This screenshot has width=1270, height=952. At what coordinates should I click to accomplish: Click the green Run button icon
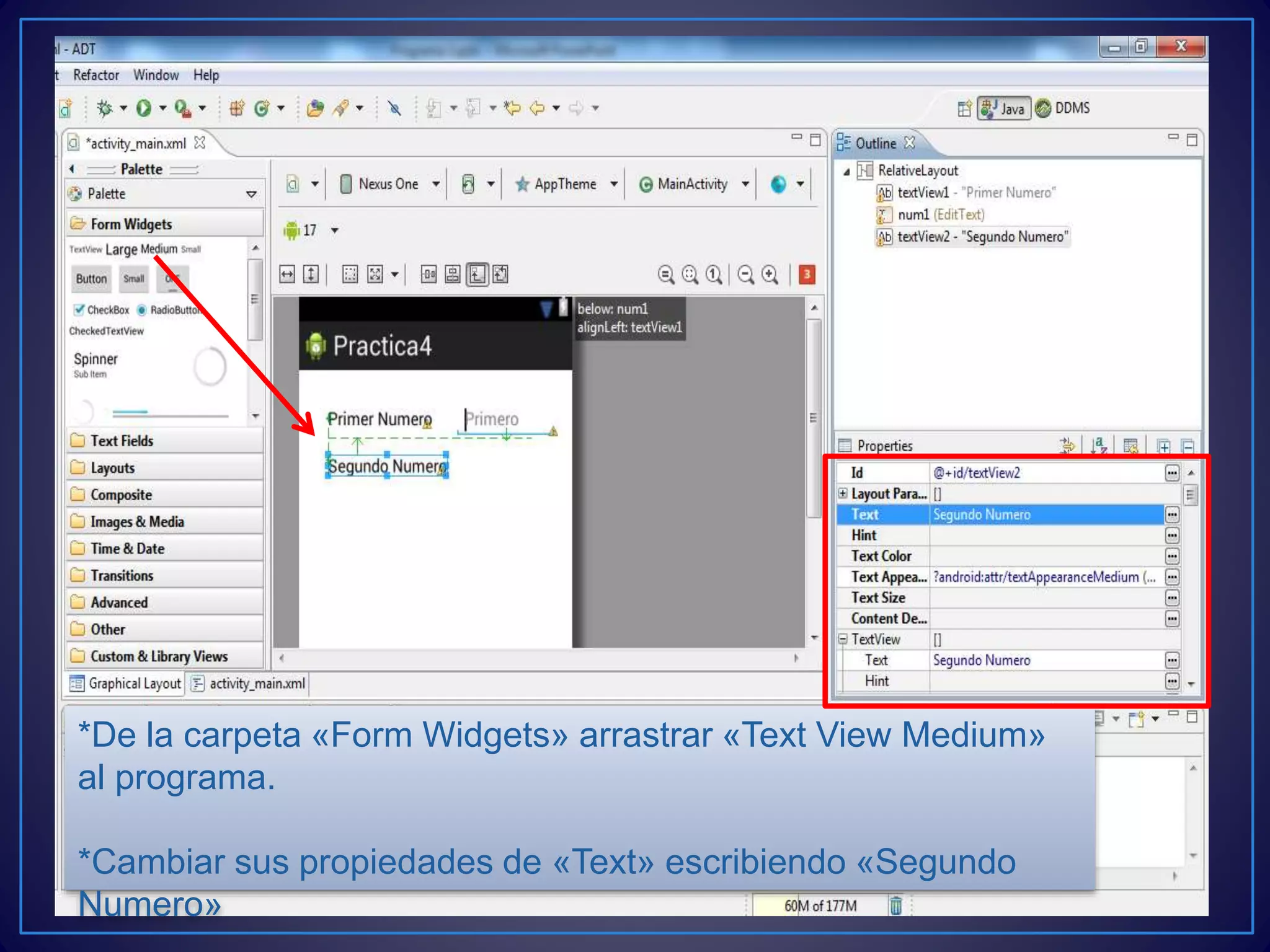point(144,108)
